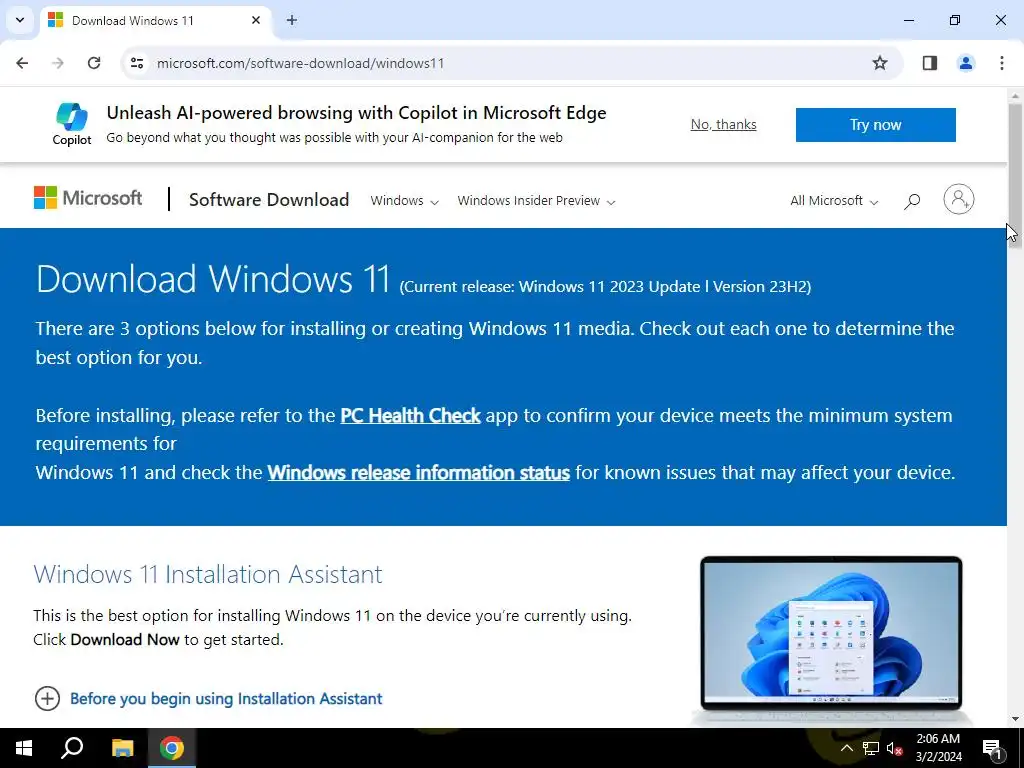Restore down the Chrome window

click(955, 20)
